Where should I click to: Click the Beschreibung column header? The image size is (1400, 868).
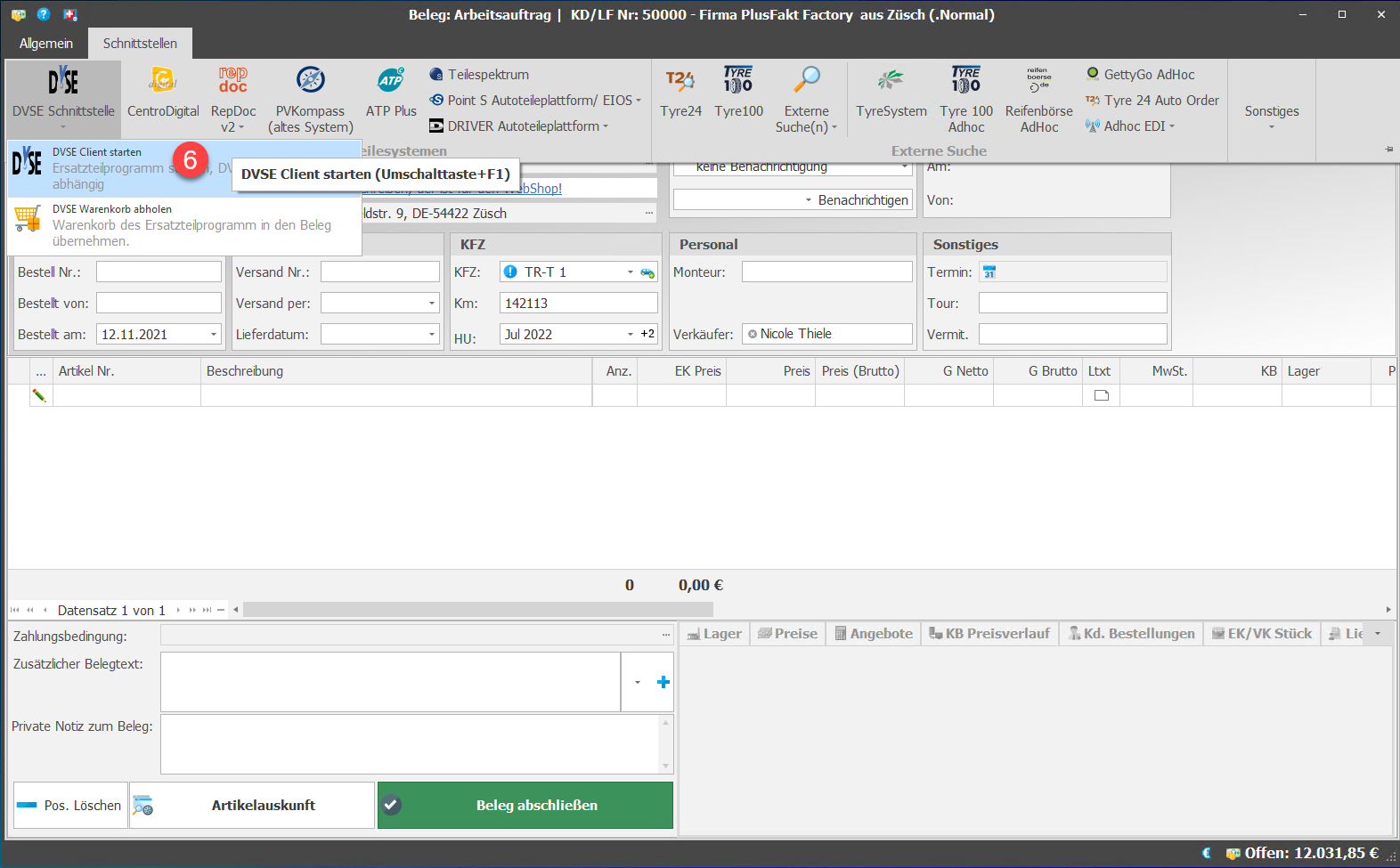(396, 371)
